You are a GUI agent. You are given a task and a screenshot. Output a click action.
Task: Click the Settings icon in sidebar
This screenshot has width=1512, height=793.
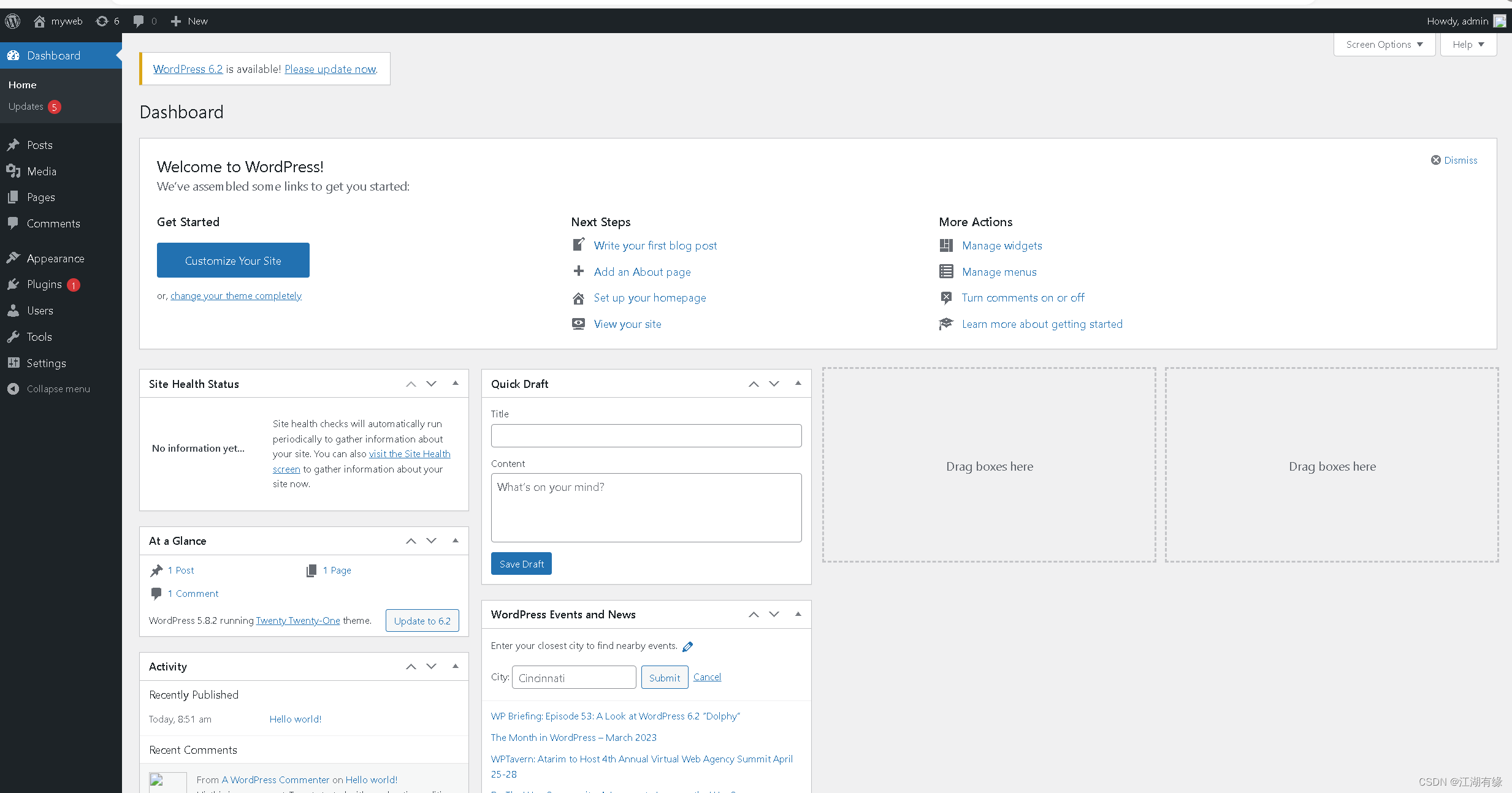pyautogui.click(x=14, y=362)
